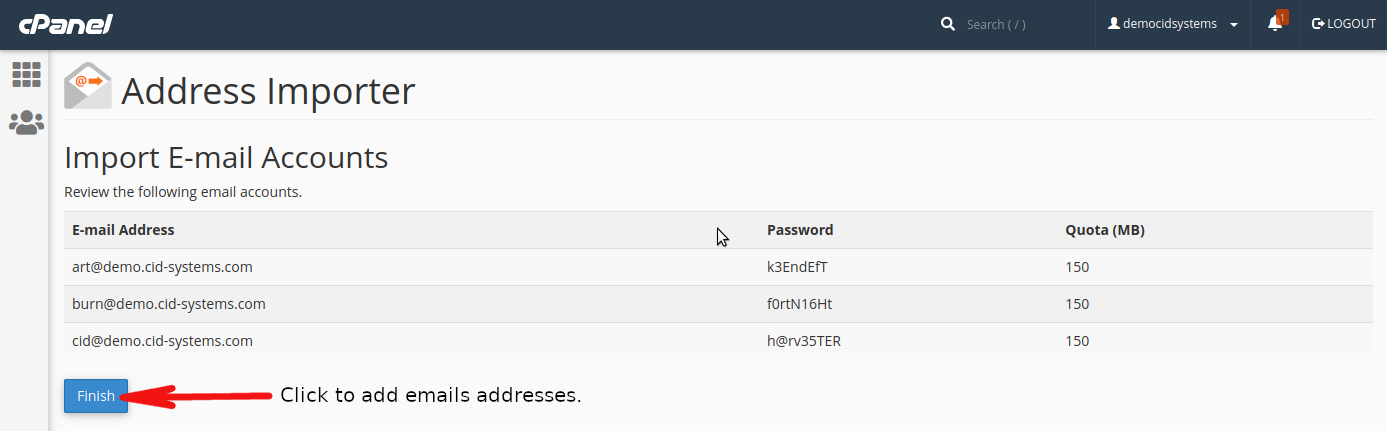Select the art@demo.cid-systems.com row

pos(718,267)
